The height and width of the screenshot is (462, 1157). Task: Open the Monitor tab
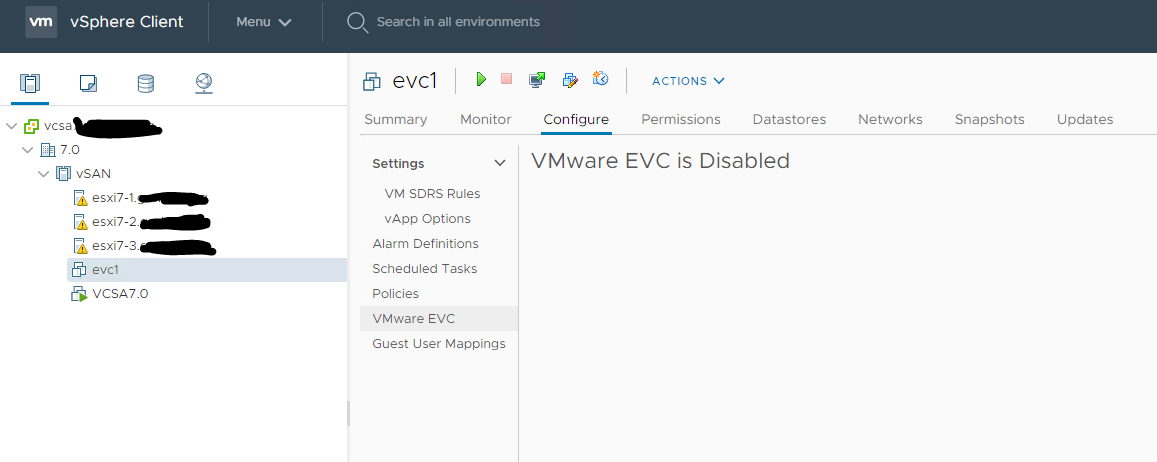click(x=485, y=119)
